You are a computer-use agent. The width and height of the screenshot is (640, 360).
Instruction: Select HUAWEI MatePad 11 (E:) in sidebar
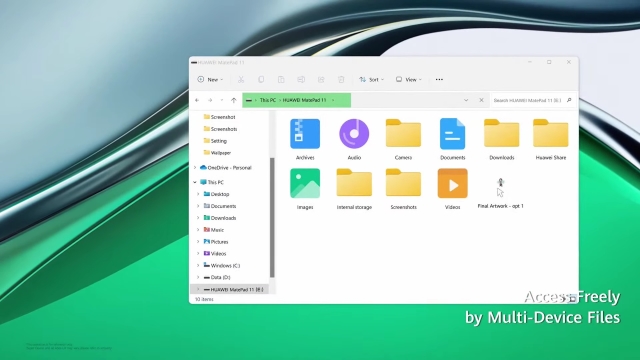[x=229, y=289]
